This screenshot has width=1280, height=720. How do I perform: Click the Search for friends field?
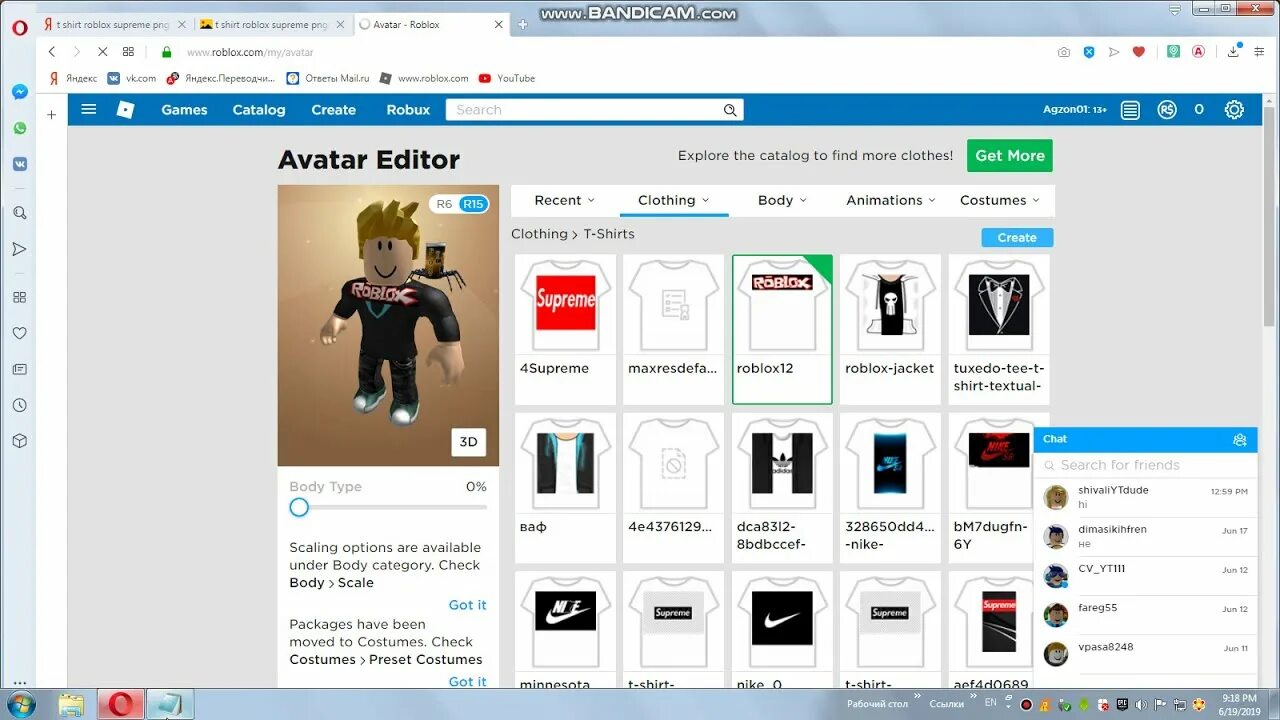1145,465
